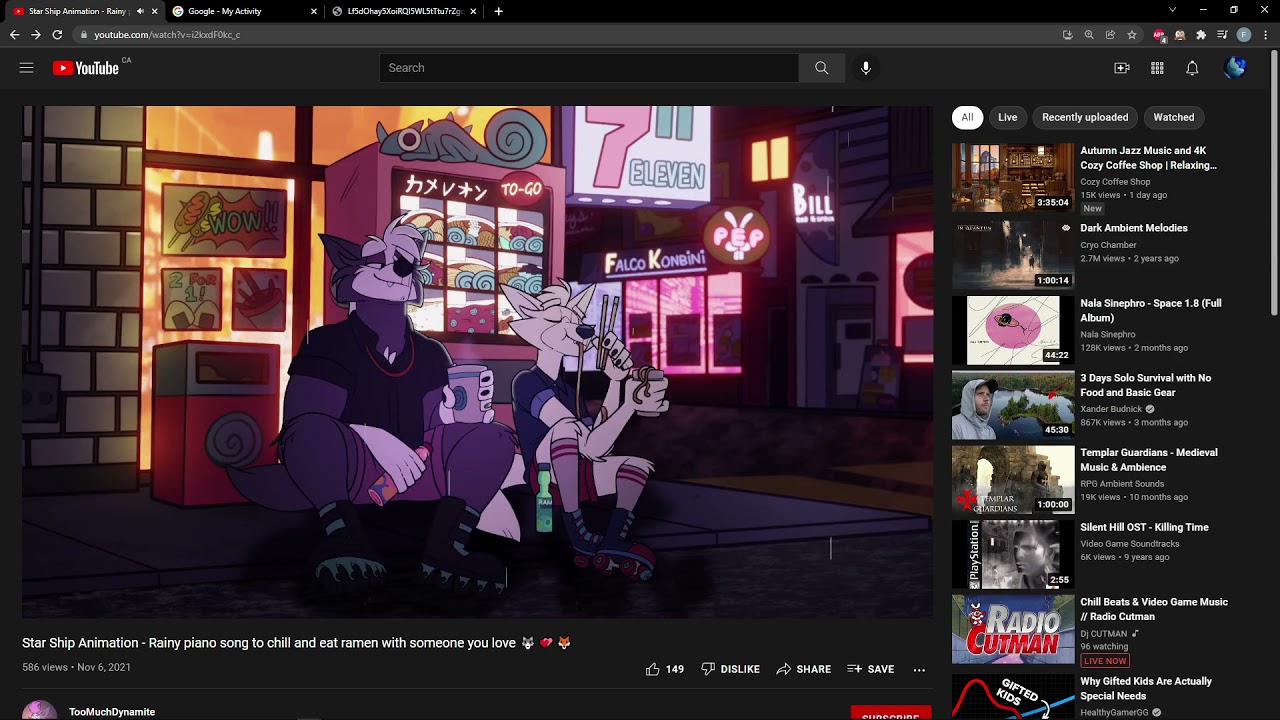Click the Dj CUTMAN channel name
Image resolution: width=1280 pixels, height=720 pixels.
1103,634
